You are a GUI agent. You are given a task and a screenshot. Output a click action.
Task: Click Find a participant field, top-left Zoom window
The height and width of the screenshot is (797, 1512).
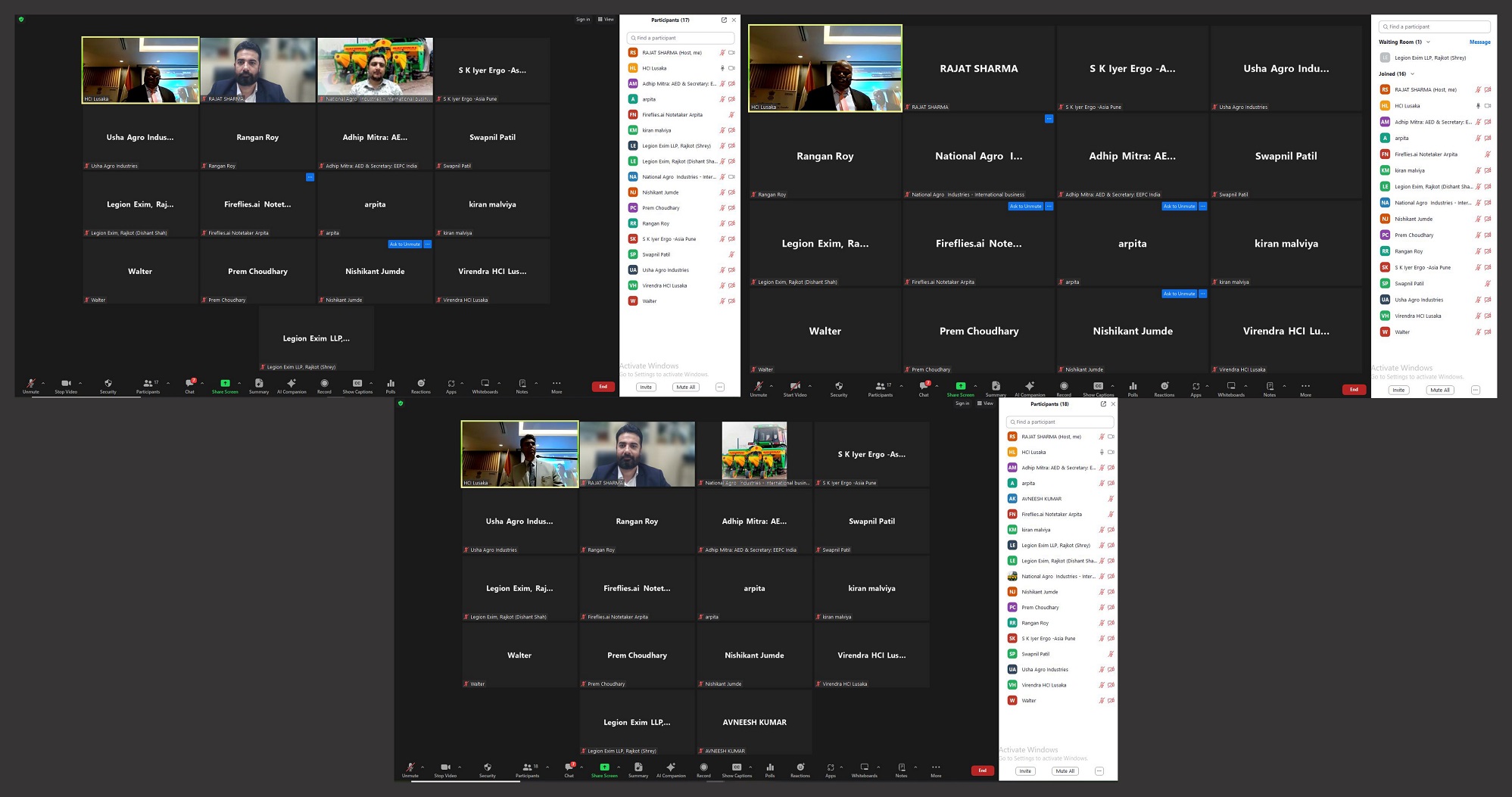(680, 38)
